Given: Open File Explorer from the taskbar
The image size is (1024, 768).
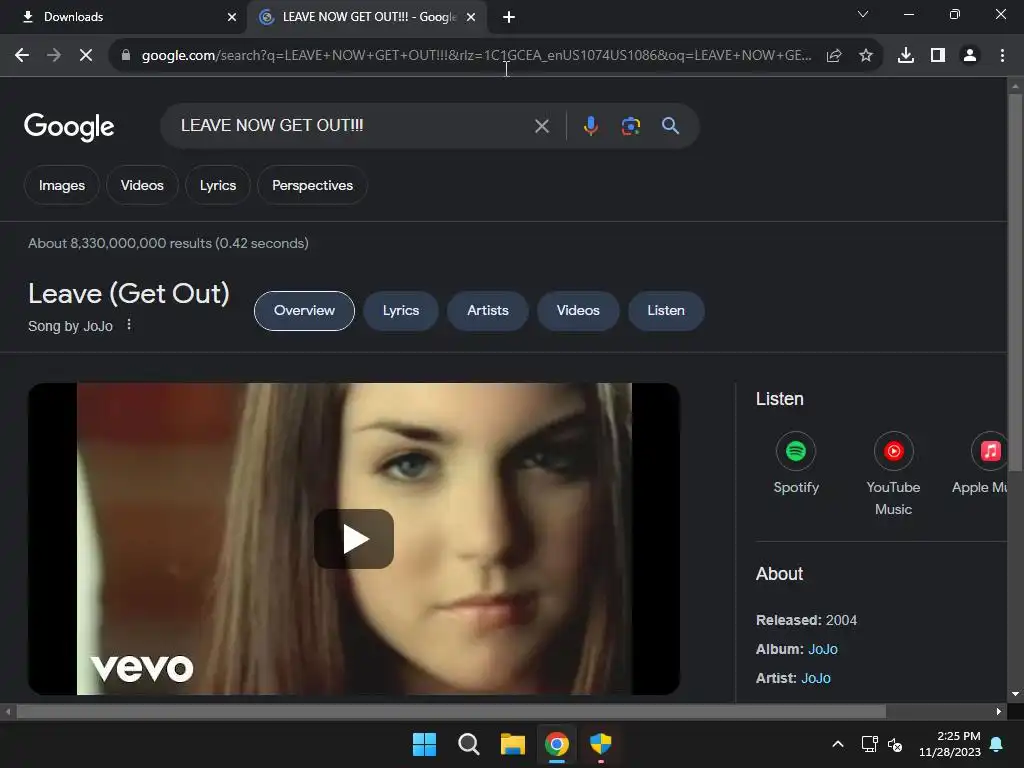Looking at the screenshot, I should pos(513,744).
